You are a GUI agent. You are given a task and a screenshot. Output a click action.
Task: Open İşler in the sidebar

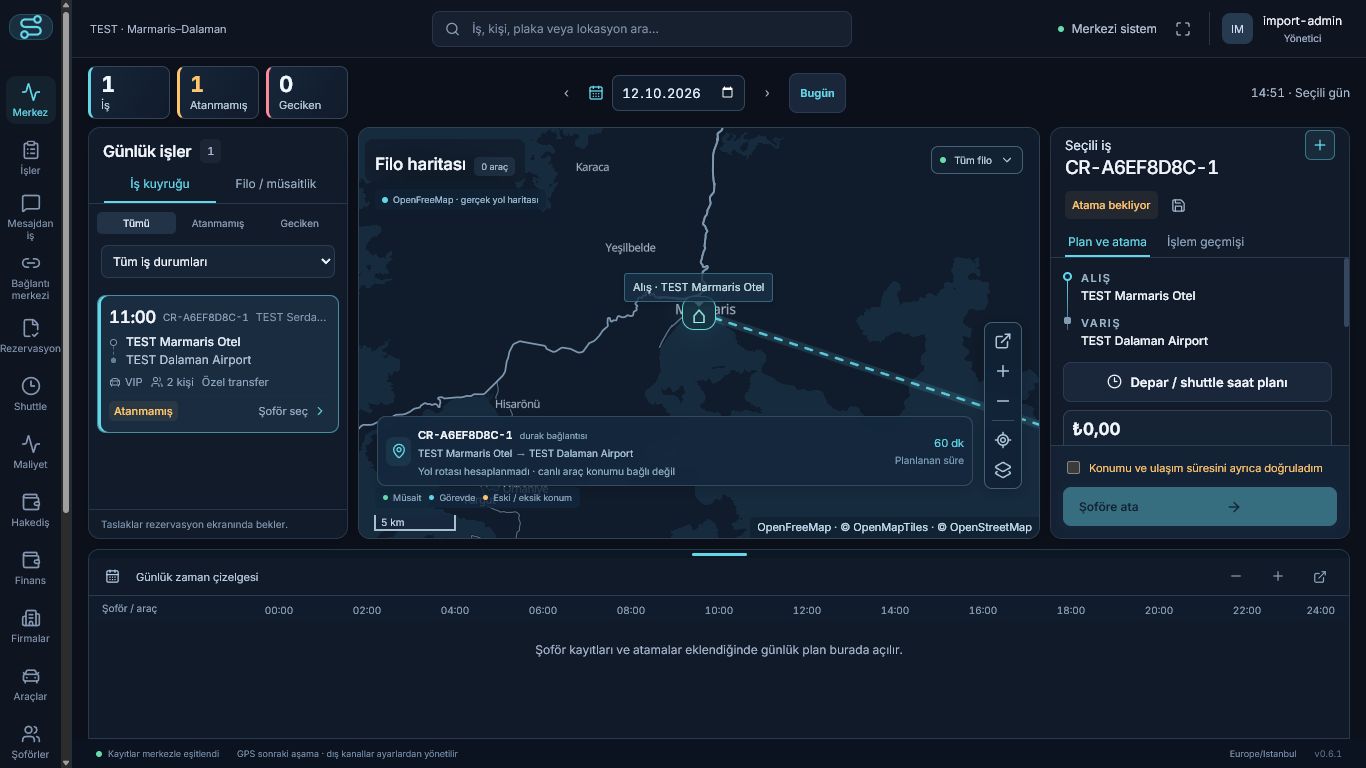pyautogui.click(x=31, y=158)
